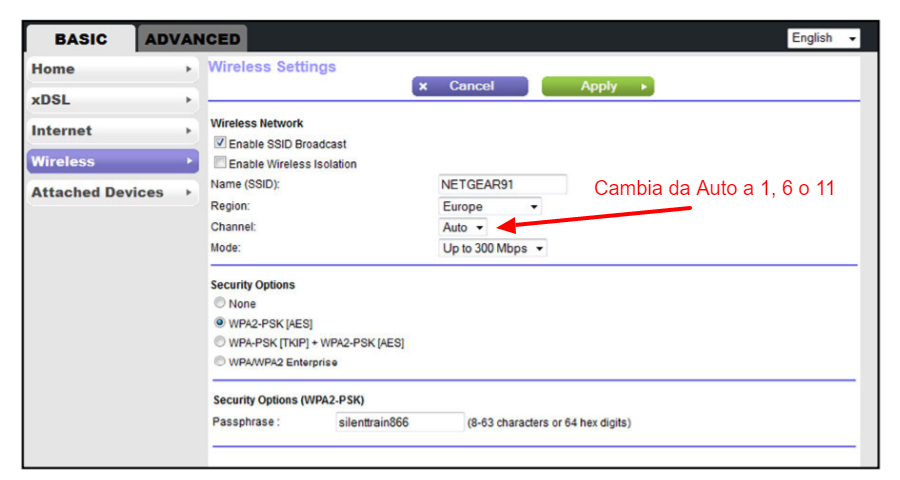This screenshot has height=480, width=900.
Task: Click the arrow beside xDSL menu item
Action: point(188,100)
